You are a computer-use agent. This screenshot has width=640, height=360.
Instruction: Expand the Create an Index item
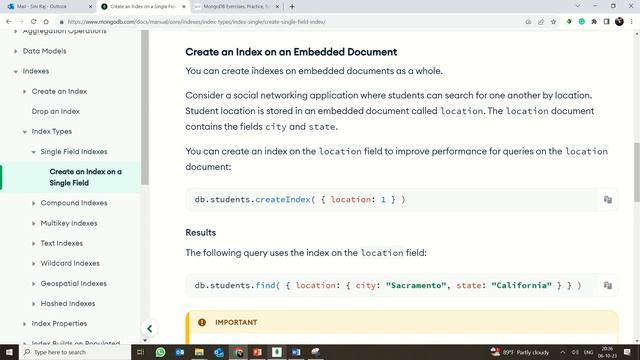[x=24, y=91]
